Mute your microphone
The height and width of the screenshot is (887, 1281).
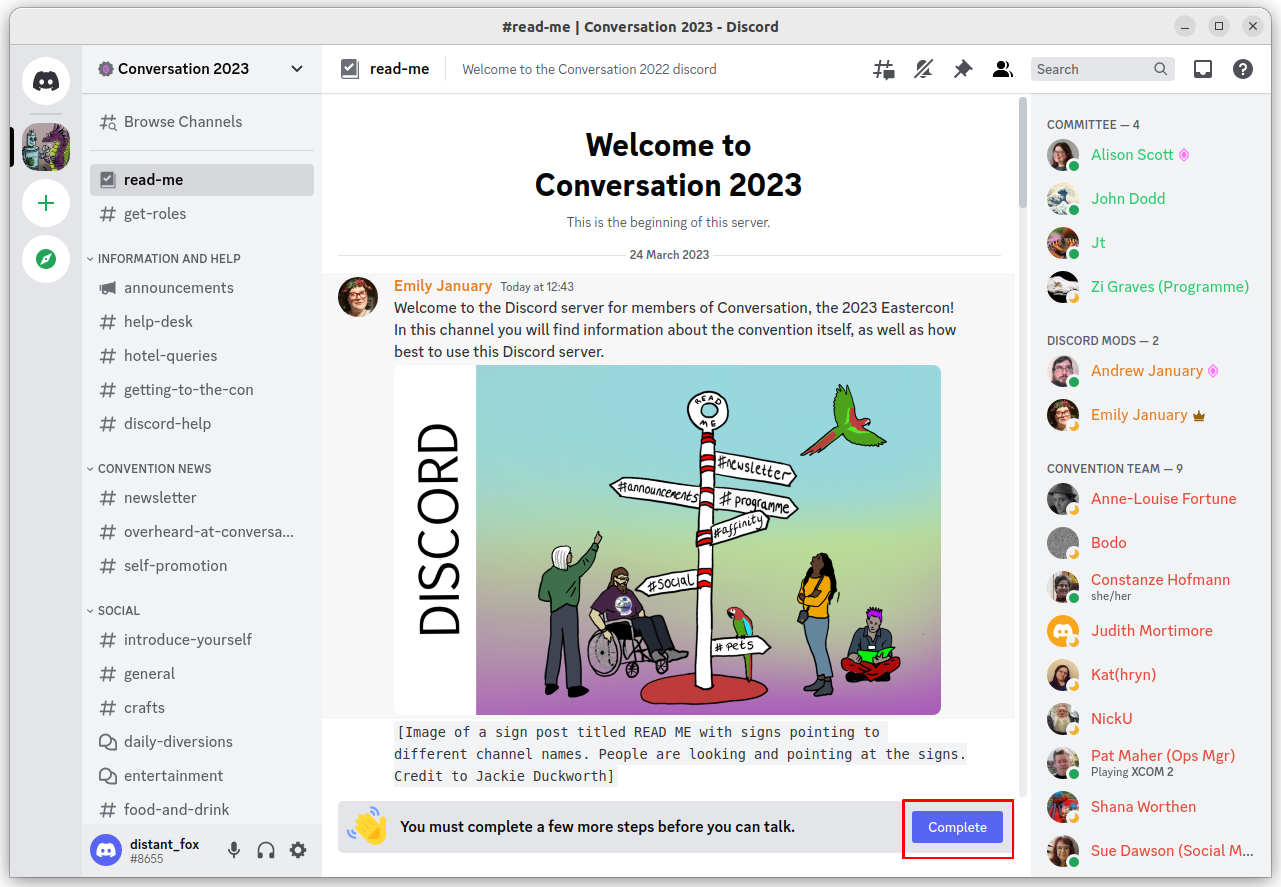click(233, 849)
